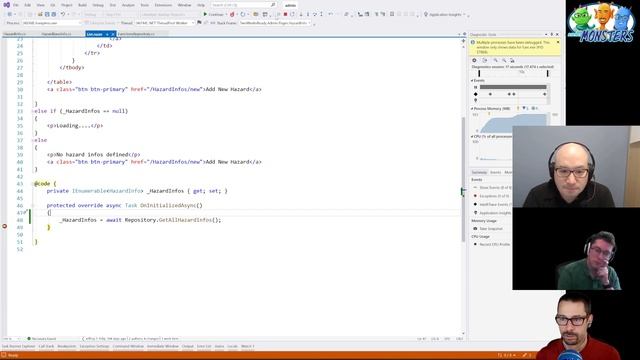Viewport: 640px width, 360px height.
Task: Click the No issues found status indicator
Action: [42, 339]
